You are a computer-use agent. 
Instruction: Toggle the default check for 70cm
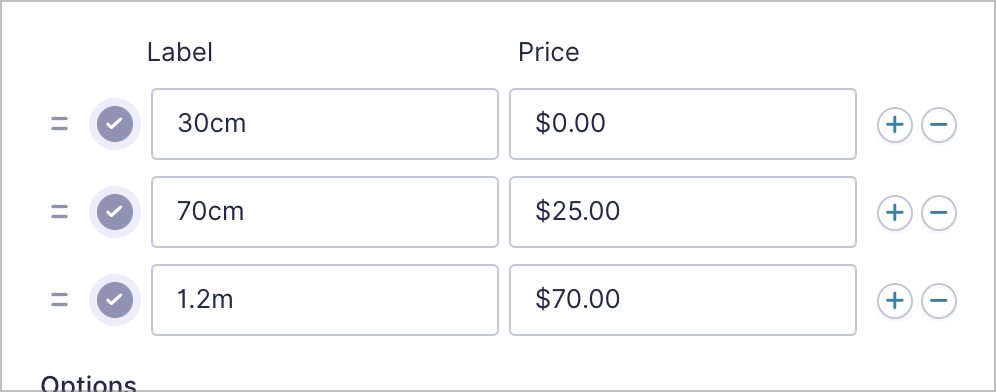(x=114, y=212)
